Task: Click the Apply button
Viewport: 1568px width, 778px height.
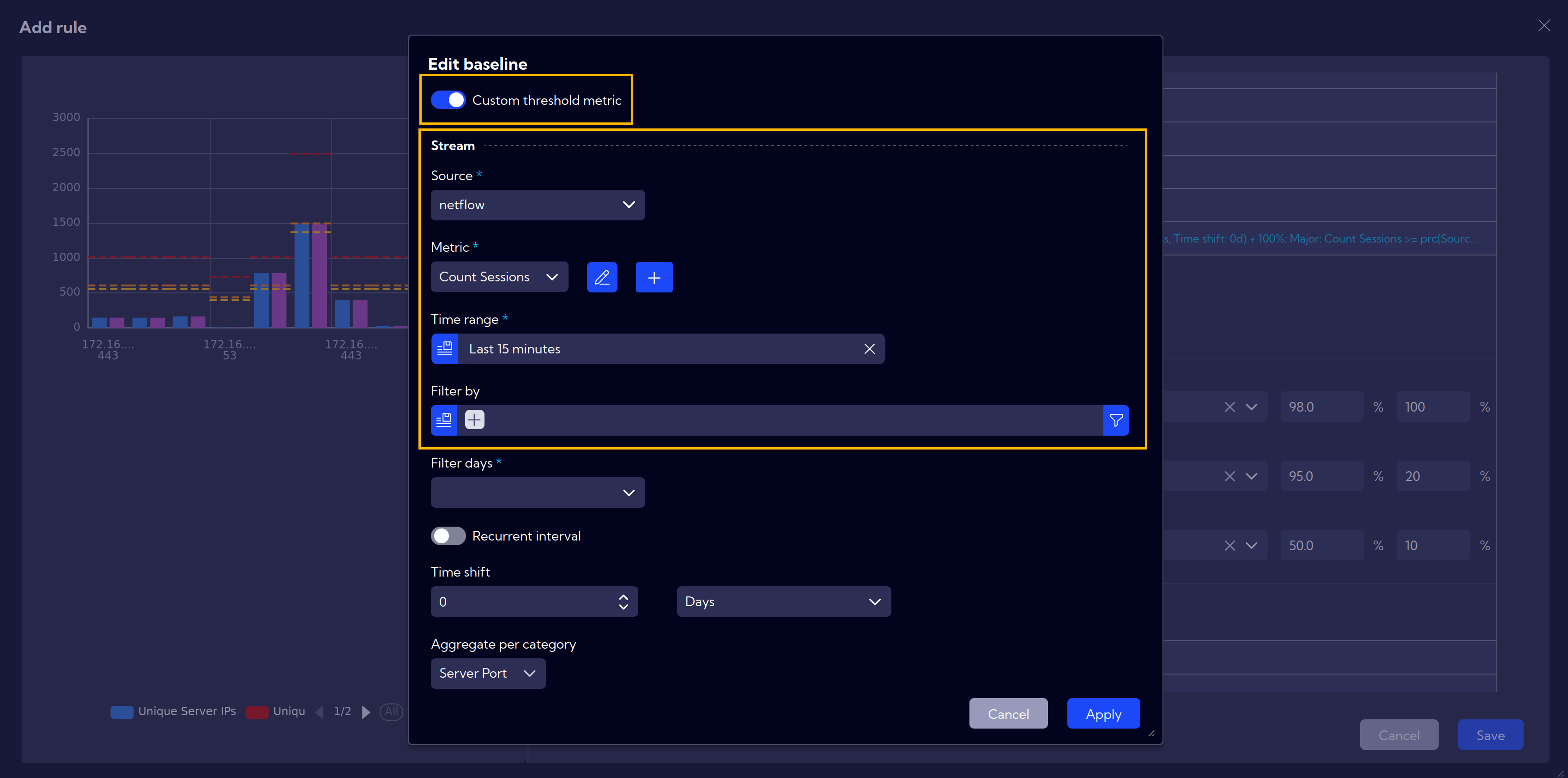Action: click(1102, 714)
